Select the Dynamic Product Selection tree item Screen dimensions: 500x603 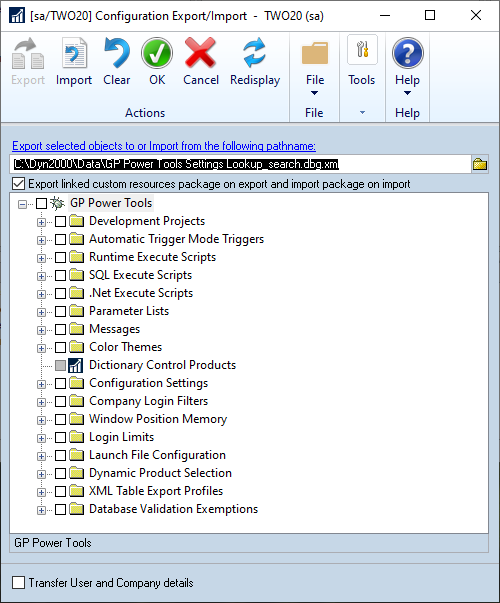tap(160, 473)
